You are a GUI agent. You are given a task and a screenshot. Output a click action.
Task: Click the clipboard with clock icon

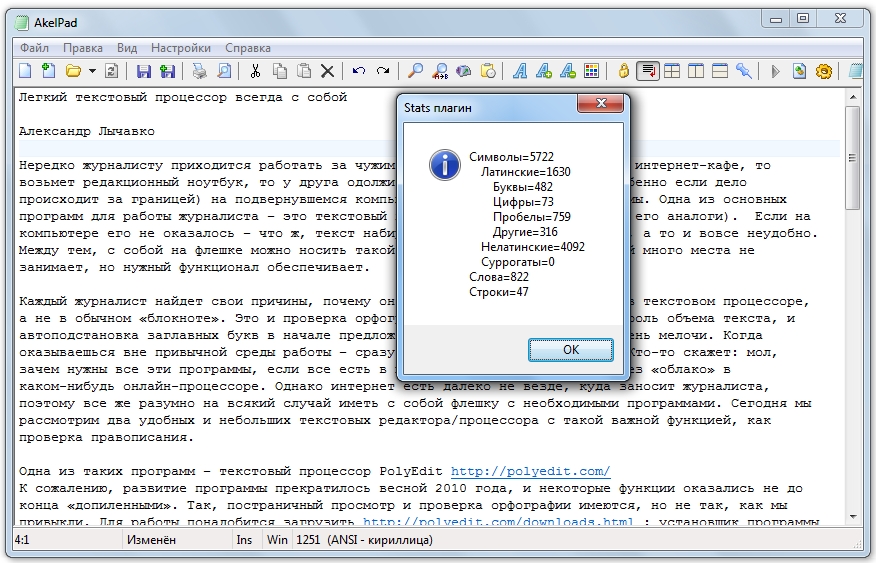coord(488,71)
